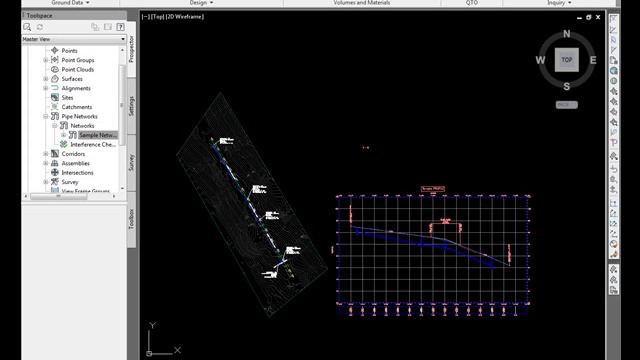Expand the Survey tree node

pyautogui.click(x=46, y=182)
